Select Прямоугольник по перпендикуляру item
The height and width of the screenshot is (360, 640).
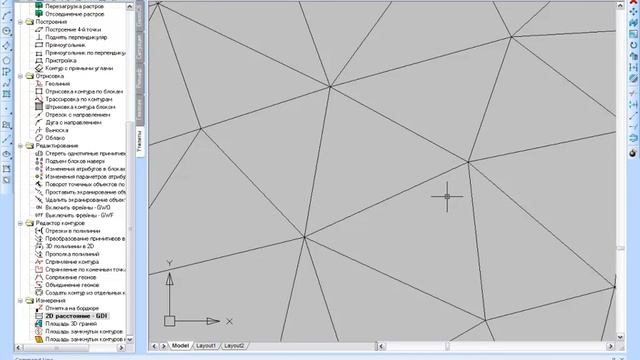pyautogui.click(x=85, y=53)
